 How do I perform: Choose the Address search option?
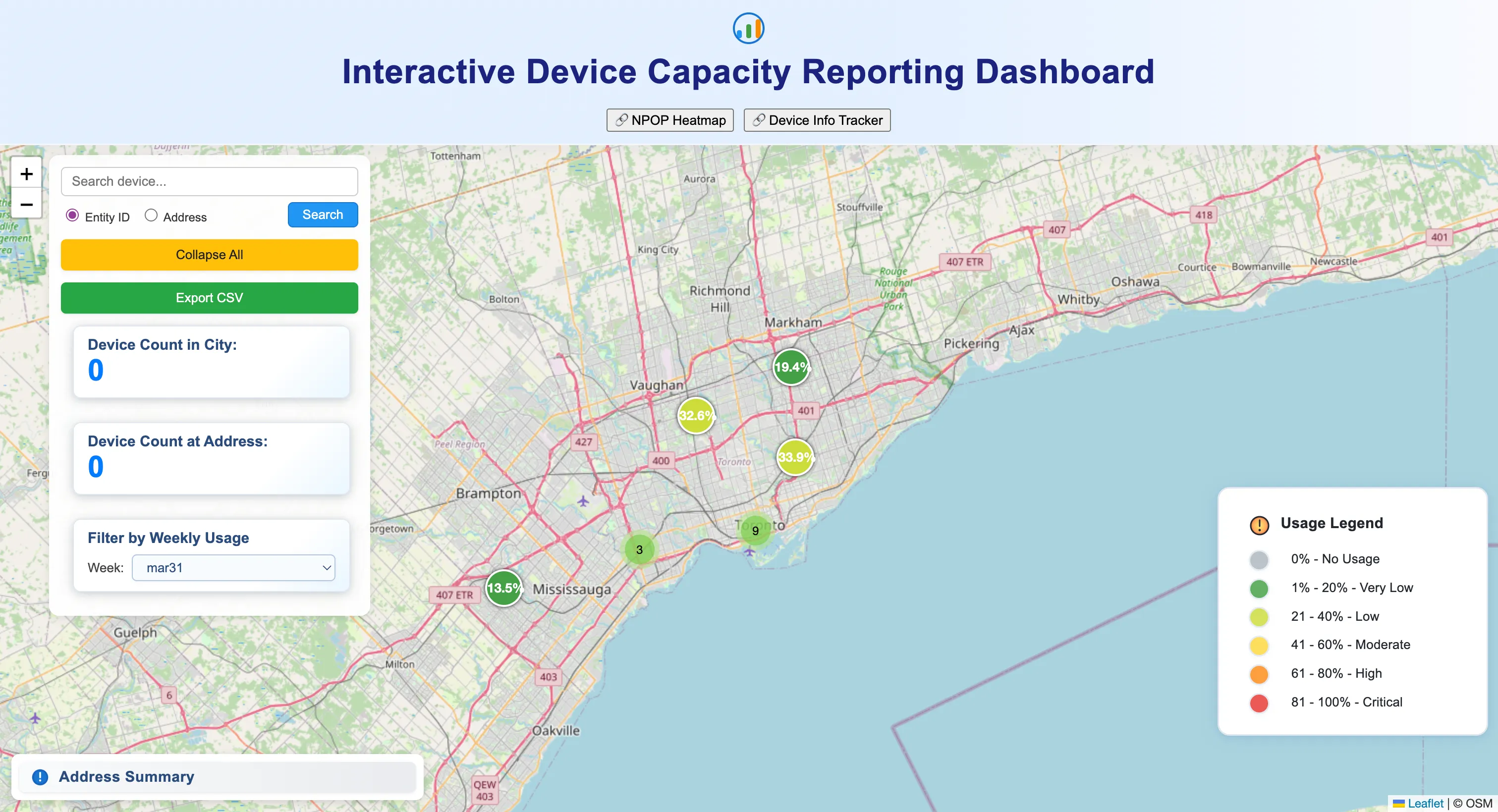coord(151,215)
